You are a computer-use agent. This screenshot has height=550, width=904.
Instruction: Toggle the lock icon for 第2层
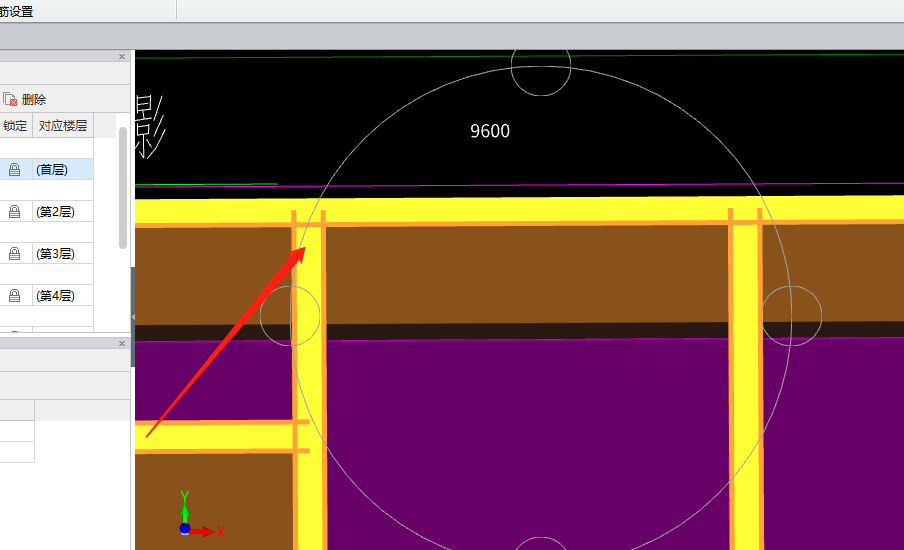point(14,212)
